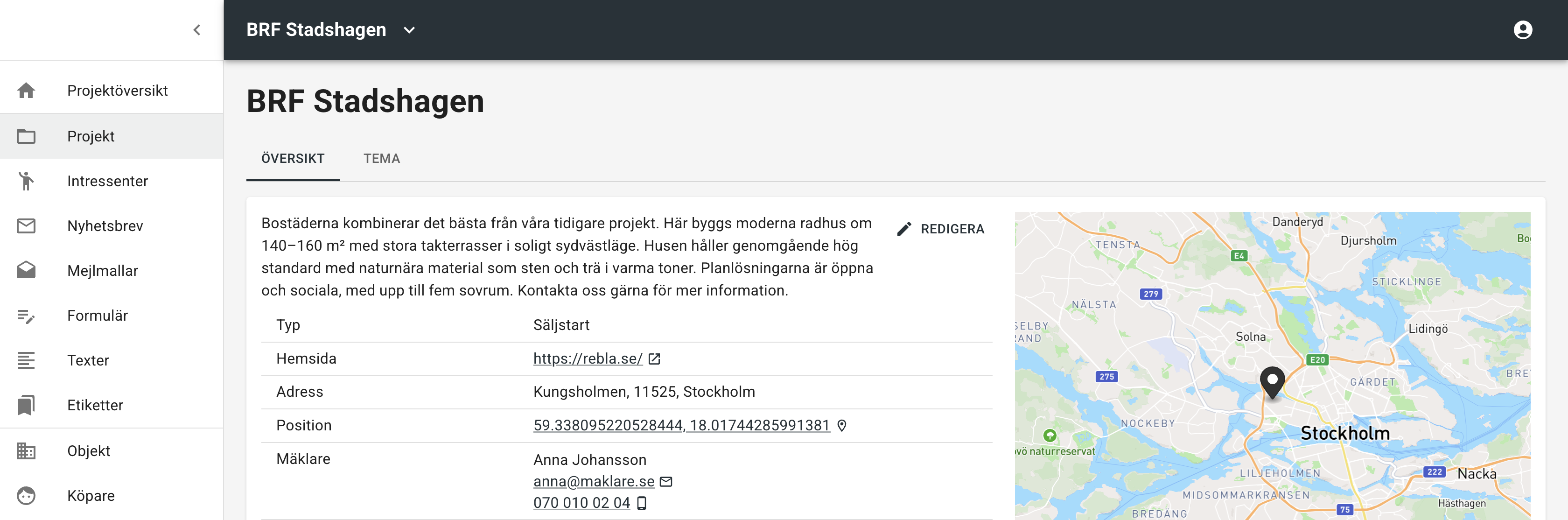The height and width of the screenshot is (520, 1568).
Task: Click the phone icon after 070 010 02 04
Action: coord(642,503)
